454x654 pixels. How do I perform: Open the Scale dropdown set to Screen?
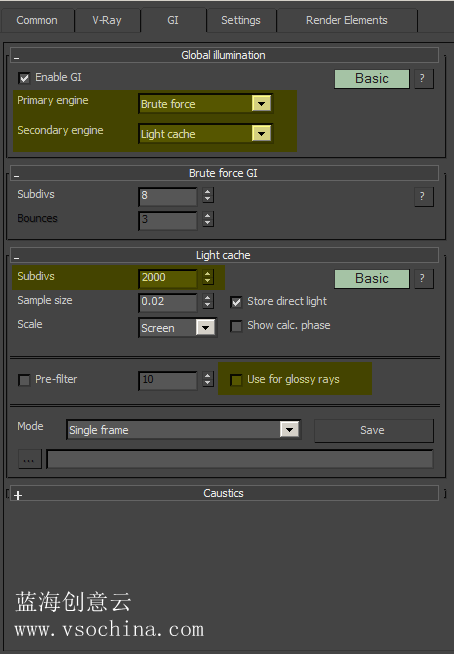pyautogui.click(x=178, y=328)
